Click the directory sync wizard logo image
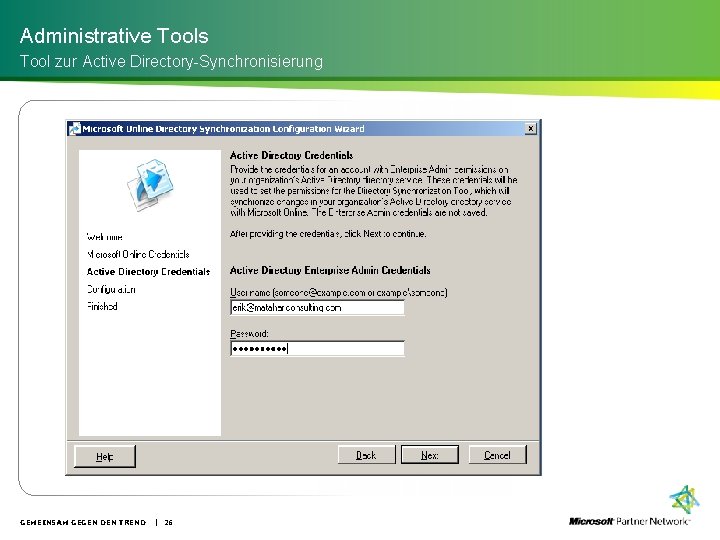The image size is (720, 540). click(150, 185)
